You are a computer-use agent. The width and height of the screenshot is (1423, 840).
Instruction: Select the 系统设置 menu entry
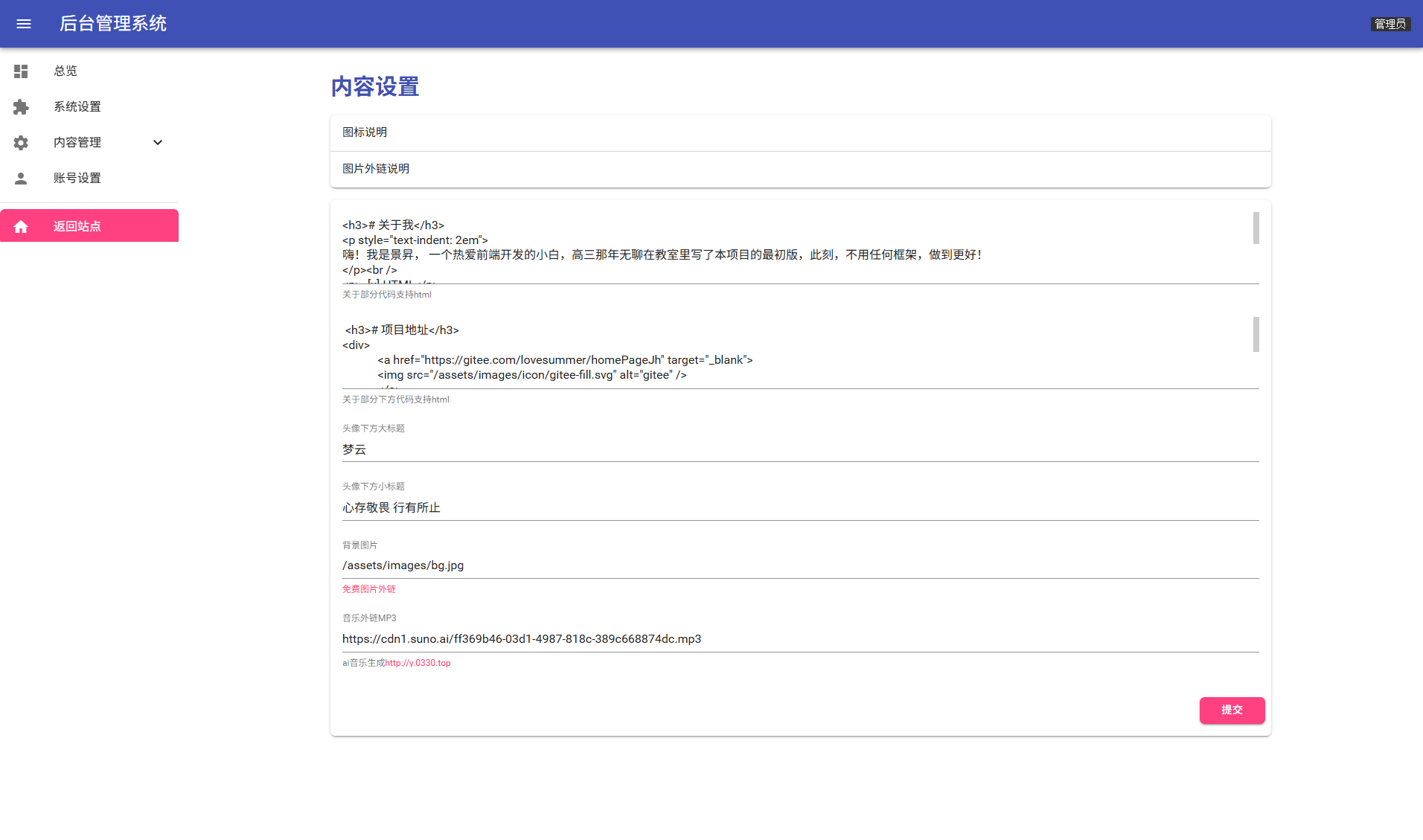(x=78, y=106)
